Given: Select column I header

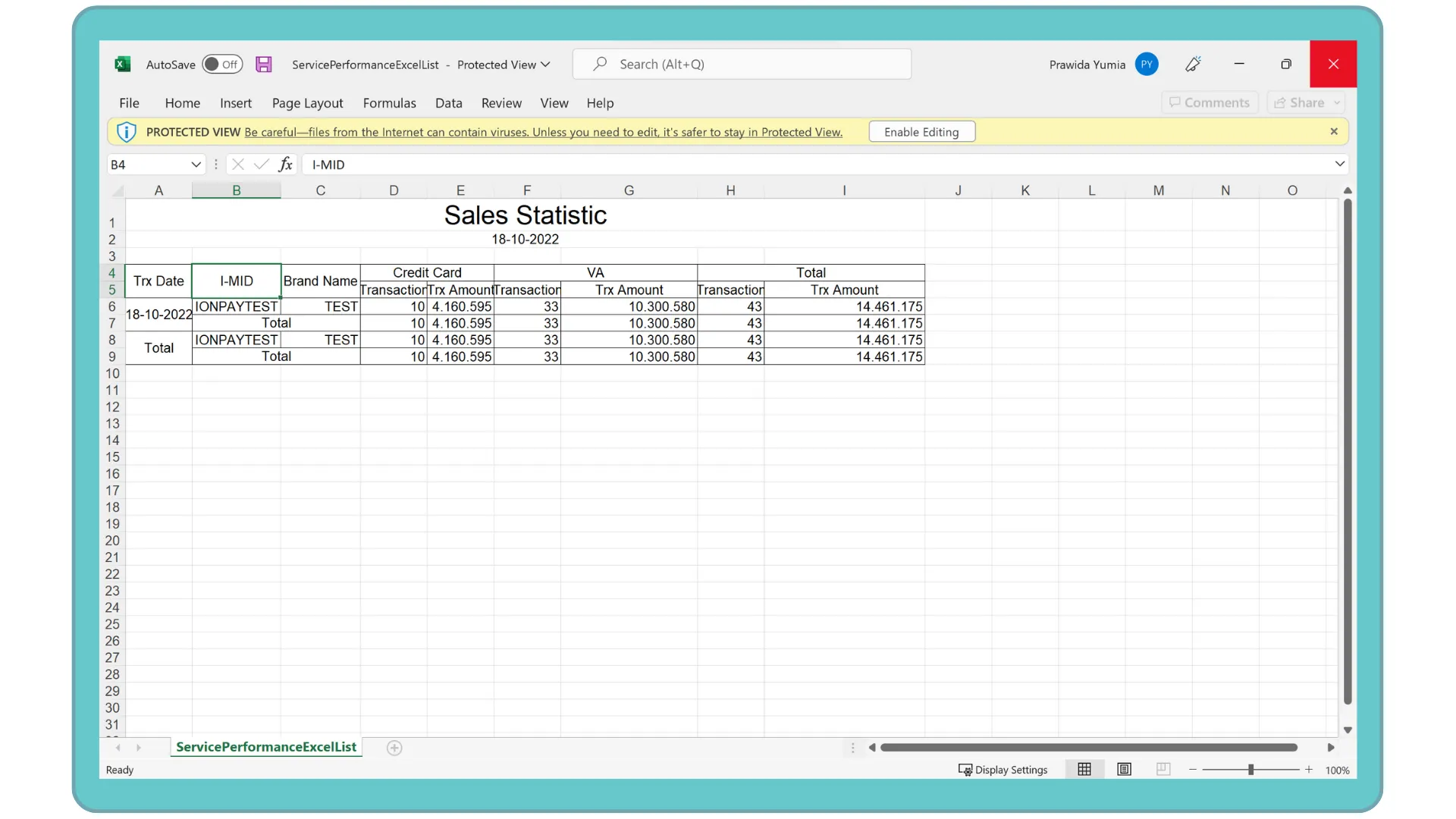Looking at the screenshot, I should [x=844, y=190].
